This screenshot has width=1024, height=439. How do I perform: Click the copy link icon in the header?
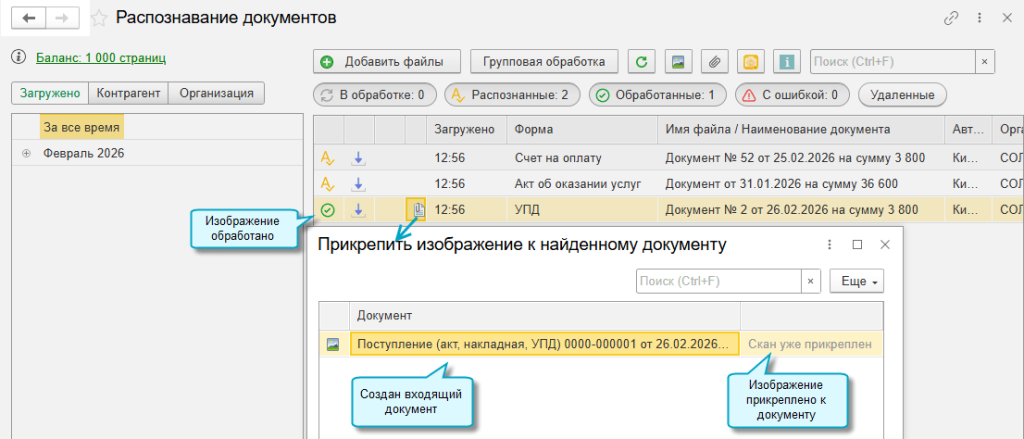(x=950, y=19)
